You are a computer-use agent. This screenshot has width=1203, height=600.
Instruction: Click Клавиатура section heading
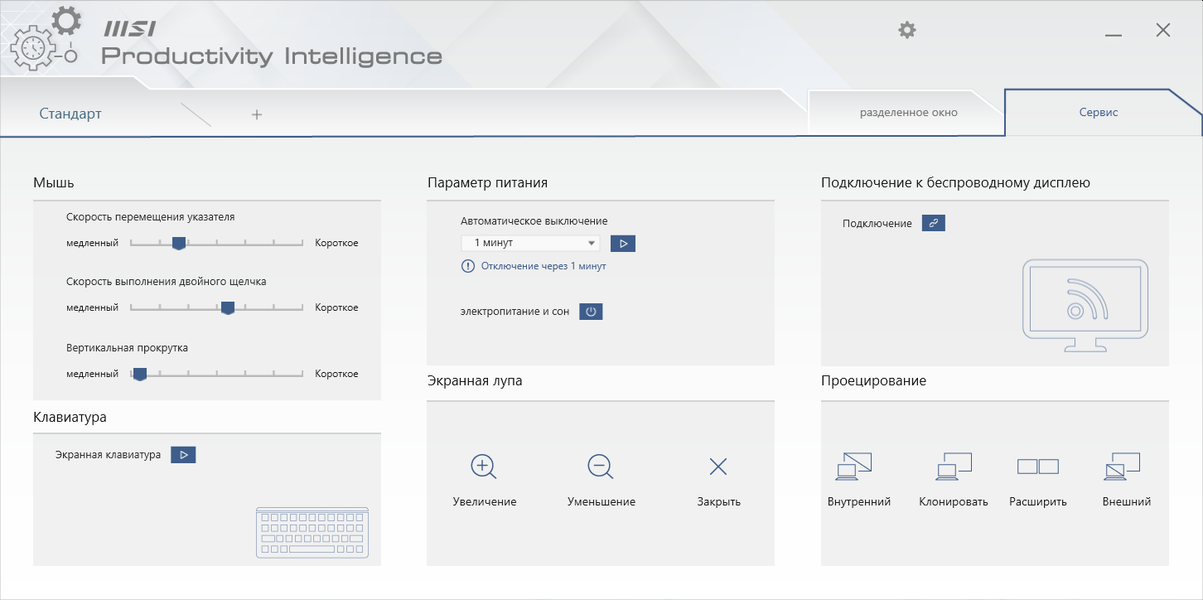70,417
